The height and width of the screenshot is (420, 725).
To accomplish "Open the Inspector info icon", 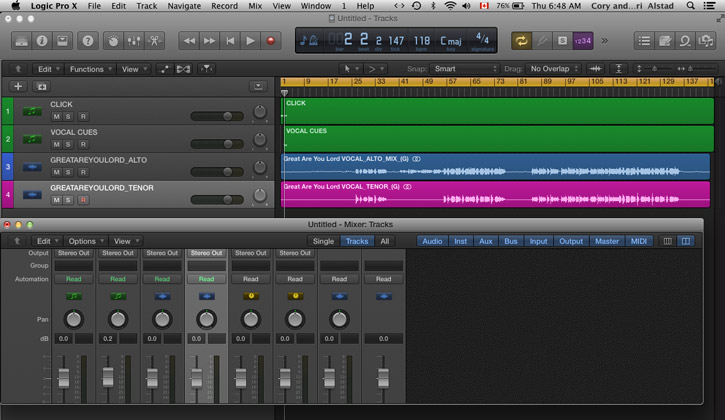I will coord(42,41).
